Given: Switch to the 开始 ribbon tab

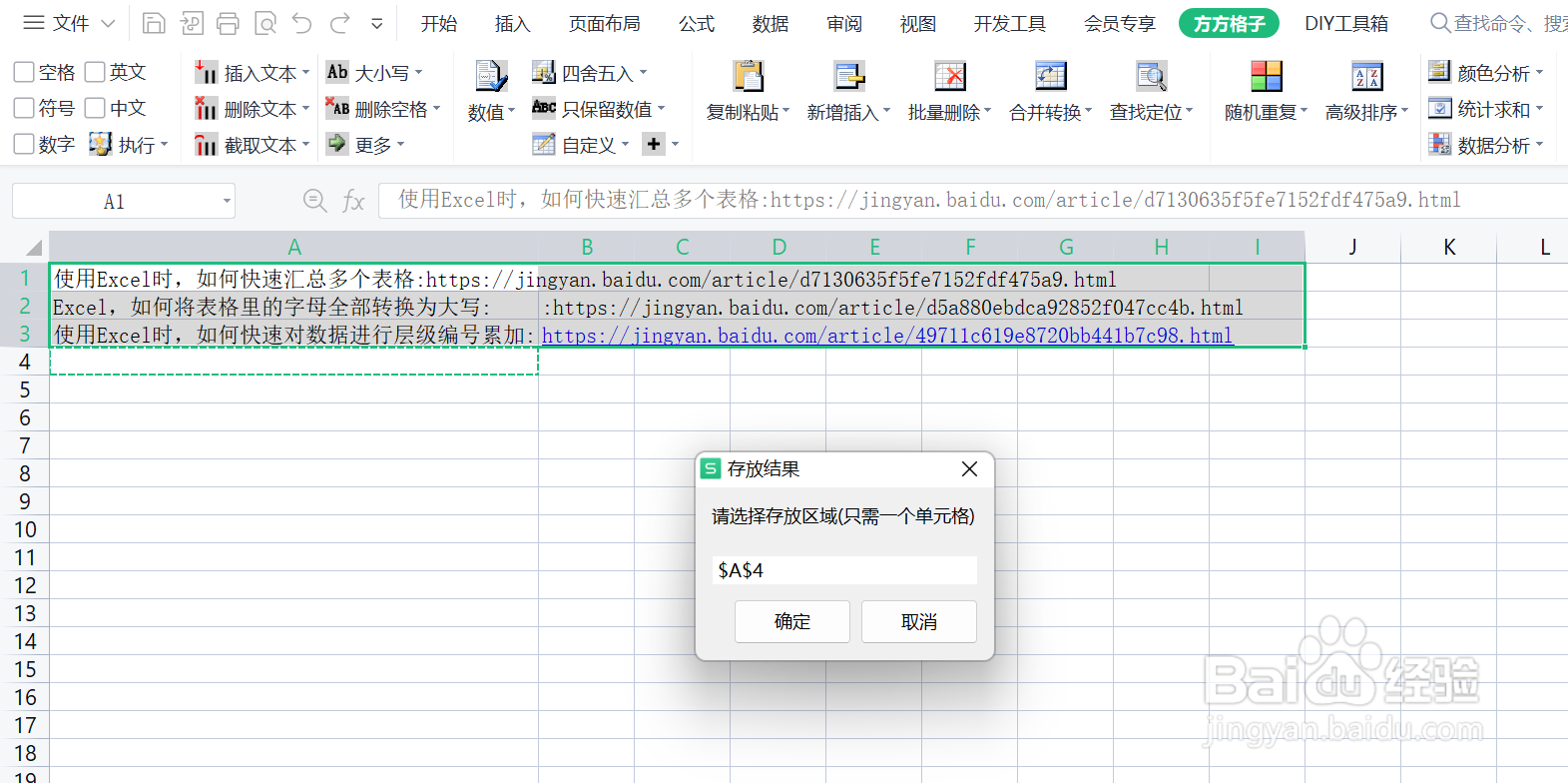Looking at the screenshot, I should [439, 23].
